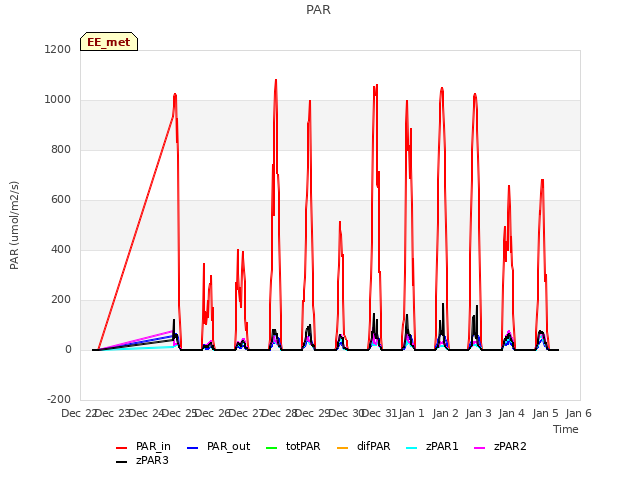640x480 pixels.
Task: Click the 200 y-axis tick label
Action: (x=61, y=300)
